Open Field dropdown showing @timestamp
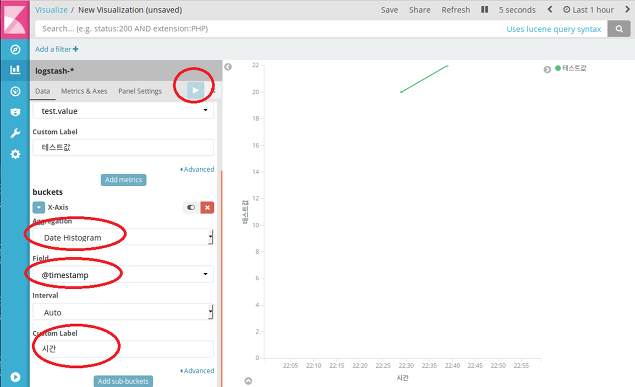Viewport: 635px width, 387px height. (123, 274)
